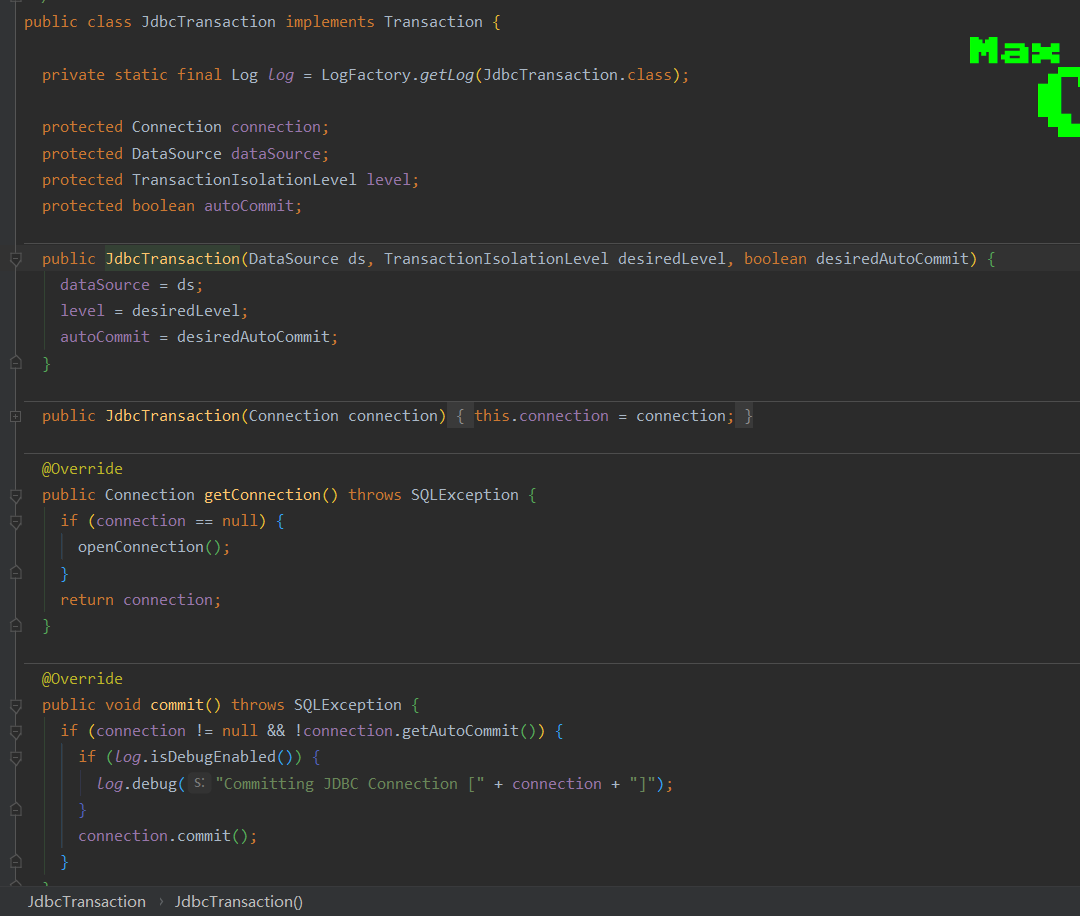Viewport: 1080px width, 916px height.
Task: Click 'SQLException' in getConnection() signature
Action: [465, 495]
